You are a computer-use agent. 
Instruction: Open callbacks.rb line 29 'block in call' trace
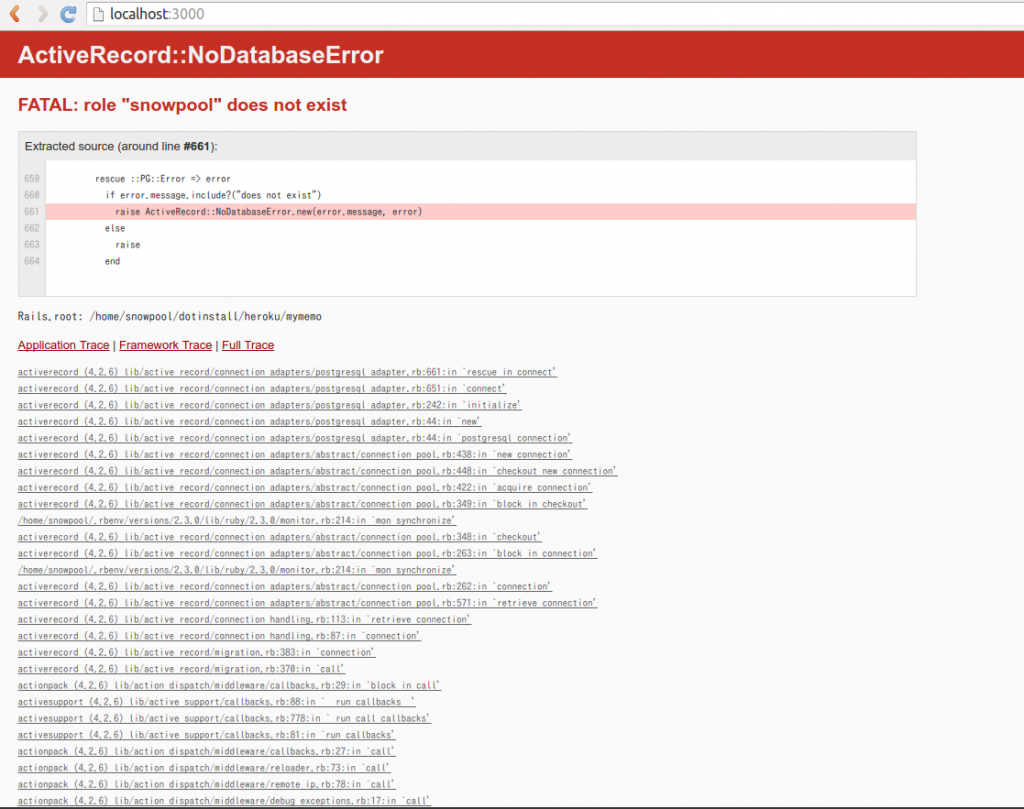coord(230,685)
